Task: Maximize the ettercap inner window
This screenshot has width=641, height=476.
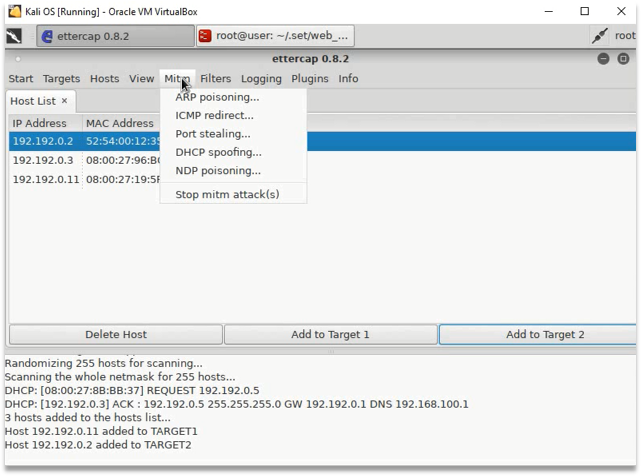Action: point(623,59)
